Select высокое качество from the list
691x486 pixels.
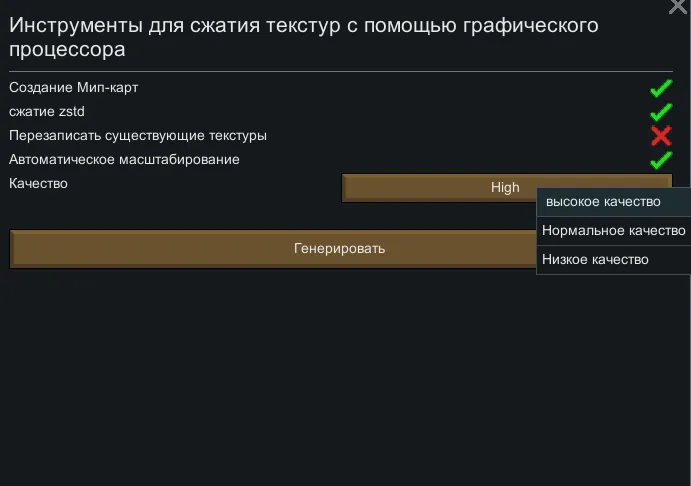[x=603, y=202]
